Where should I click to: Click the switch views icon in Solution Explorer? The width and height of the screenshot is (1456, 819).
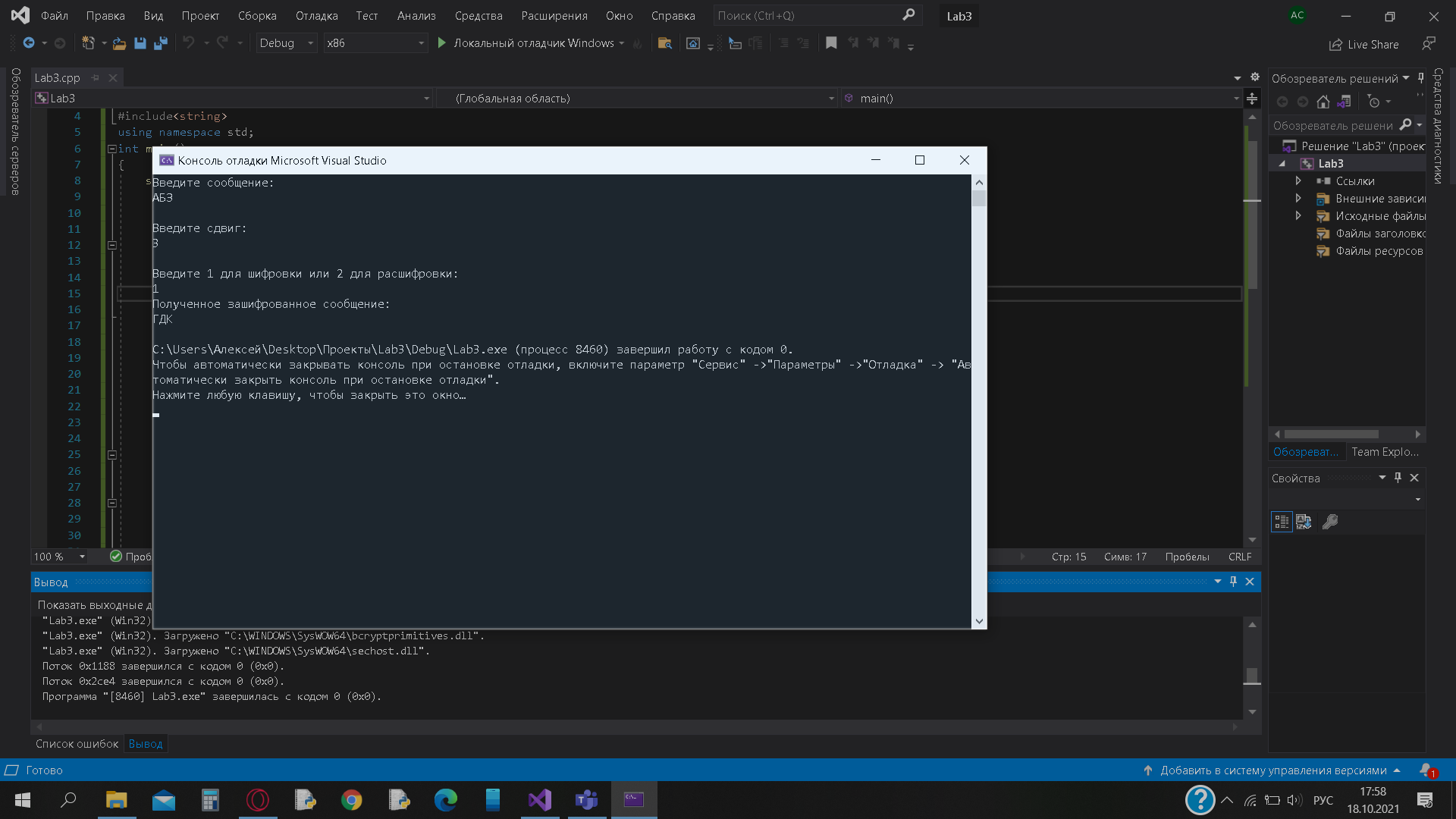1345,102
